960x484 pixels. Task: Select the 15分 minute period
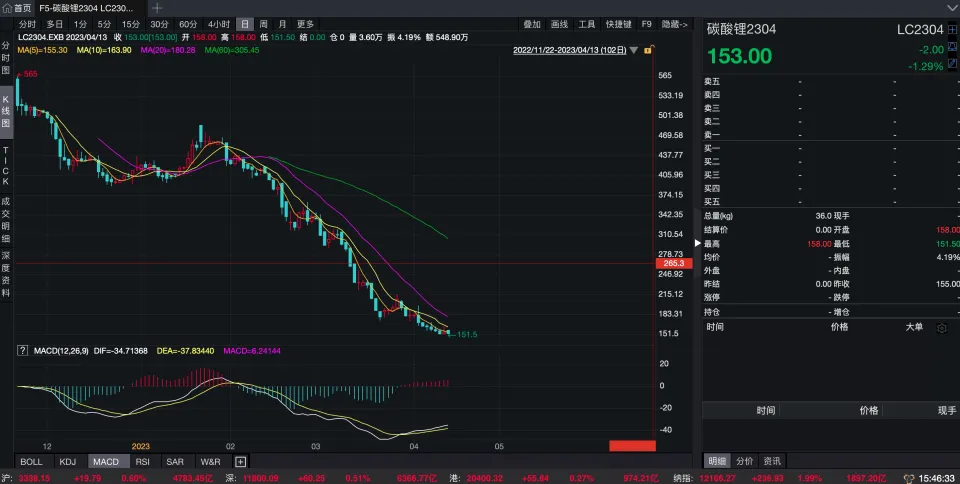[x=130, y=23]
